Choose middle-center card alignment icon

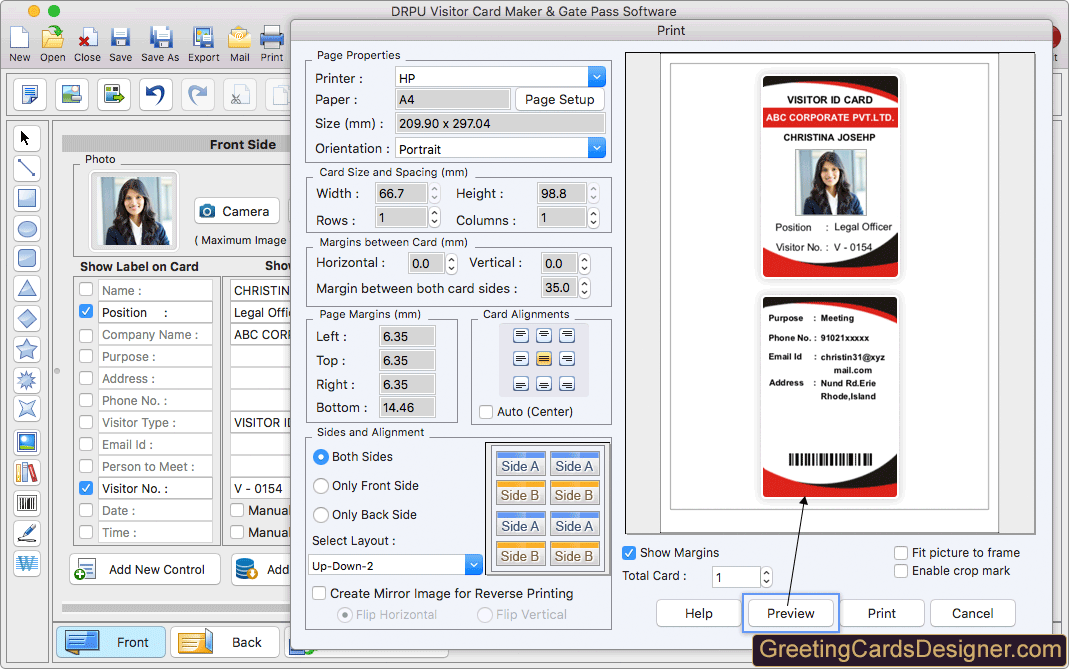(543, 359)
